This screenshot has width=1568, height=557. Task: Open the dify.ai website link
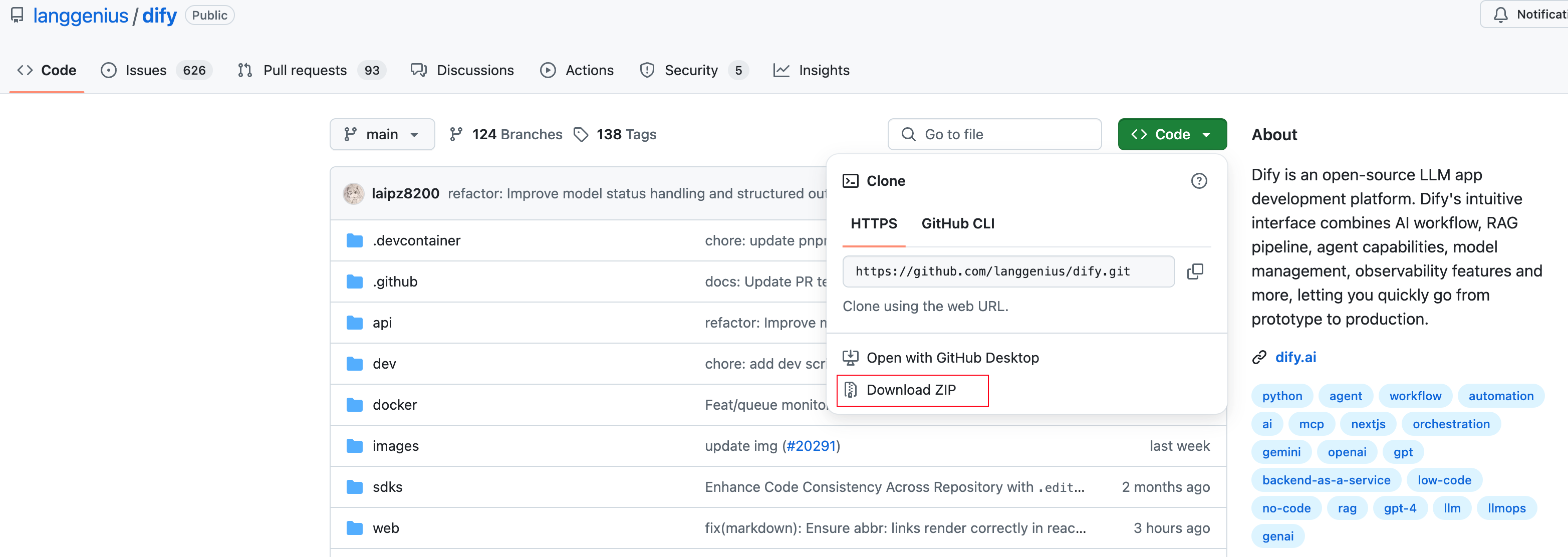coord(1295,357)
